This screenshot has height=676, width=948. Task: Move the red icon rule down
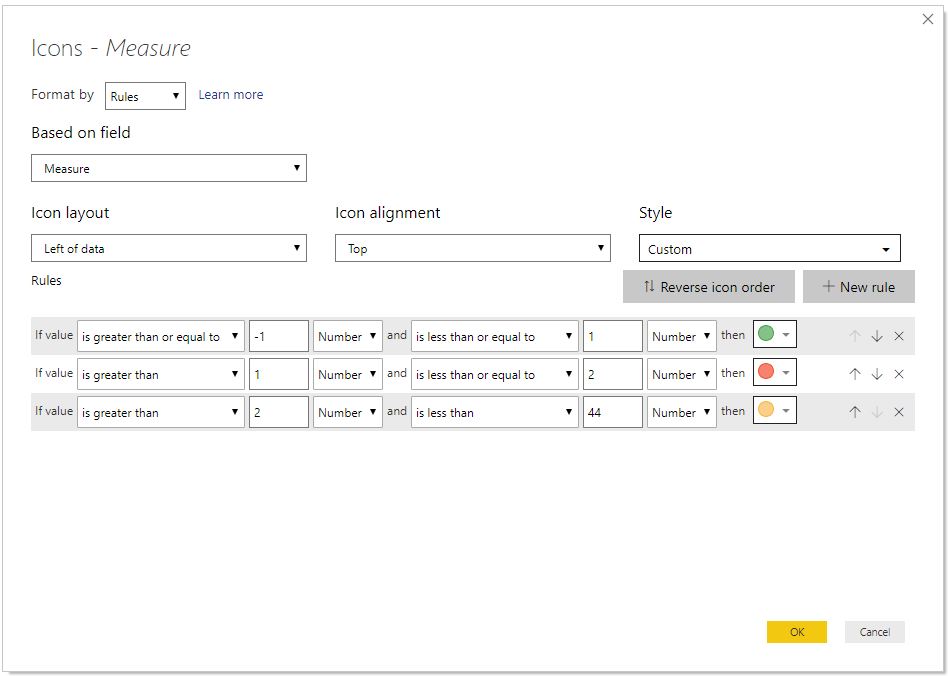click(x=877, y=374)
